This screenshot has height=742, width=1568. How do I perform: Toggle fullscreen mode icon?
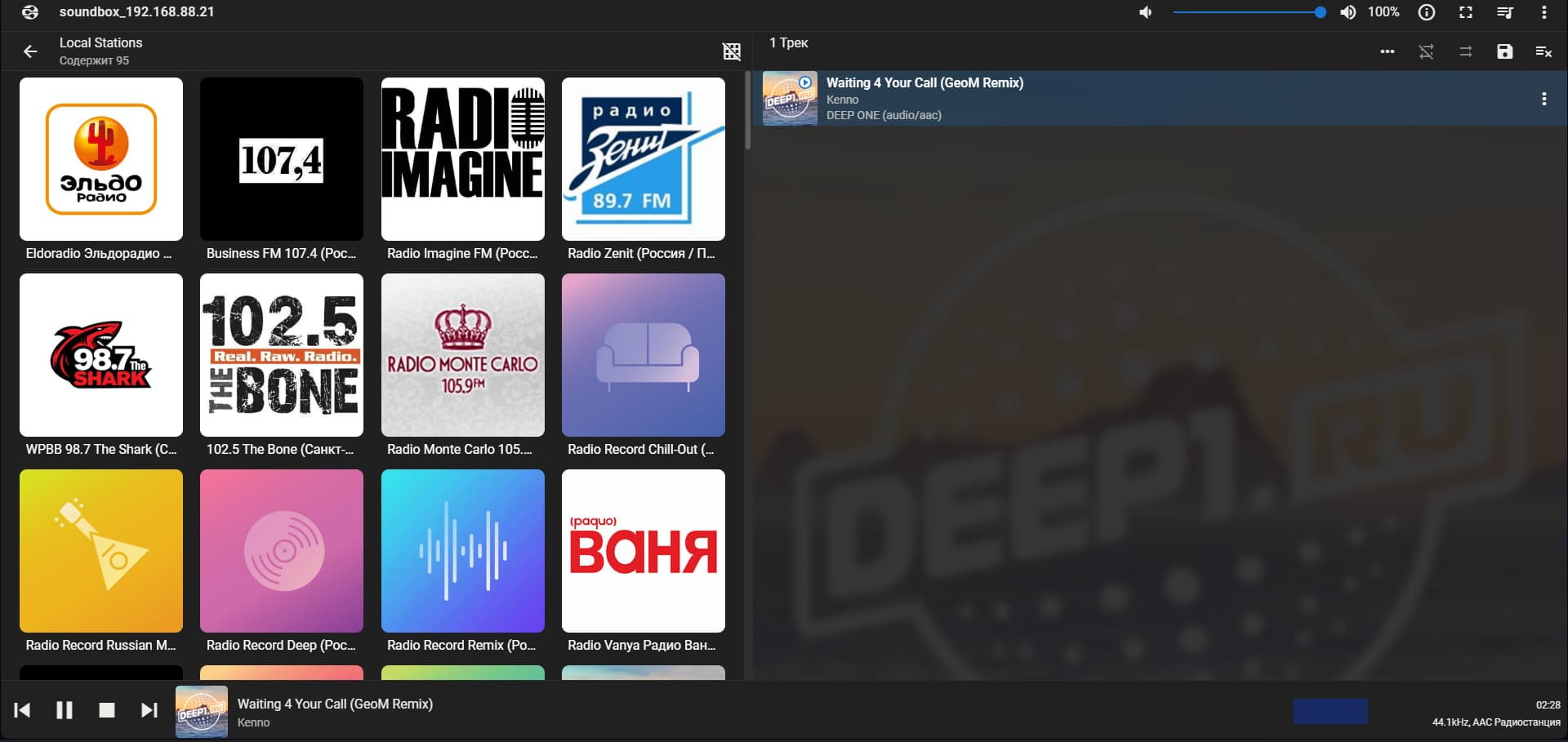pos(1466,12)
